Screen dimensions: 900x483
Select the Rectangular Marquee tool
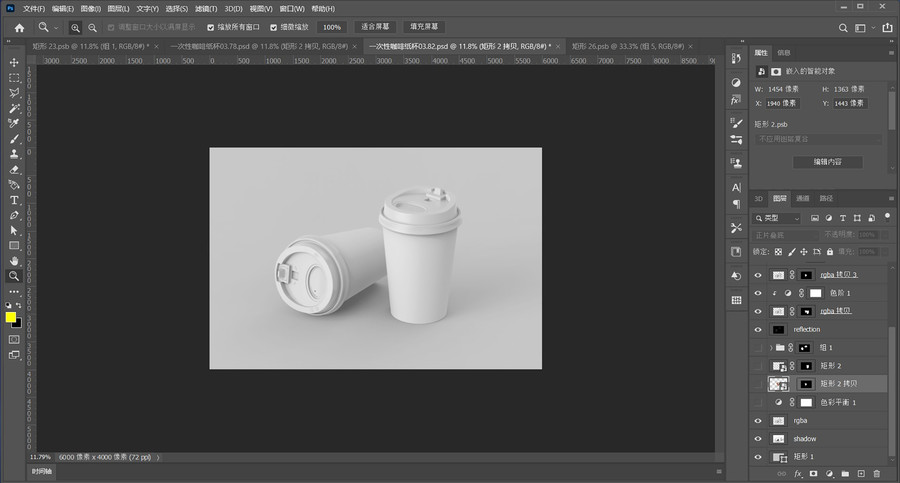pyautogui.click(x=14, y=78)
